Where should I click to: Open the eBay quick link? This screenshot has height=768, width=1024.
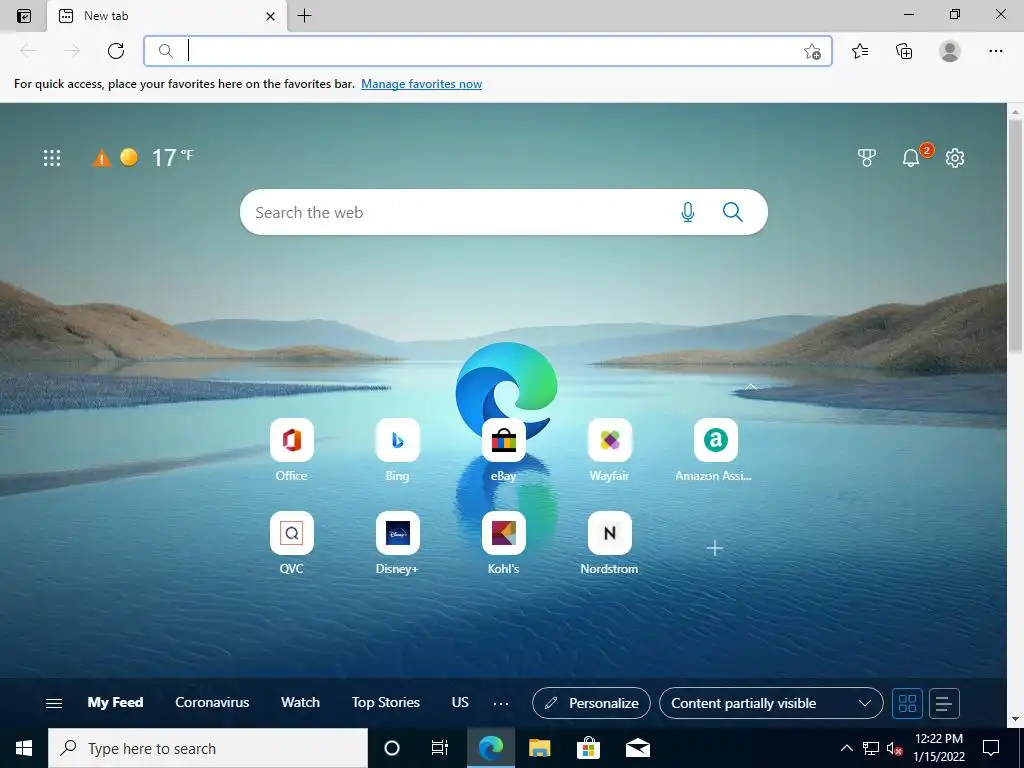pyautogui.click(x=504, y=450)
